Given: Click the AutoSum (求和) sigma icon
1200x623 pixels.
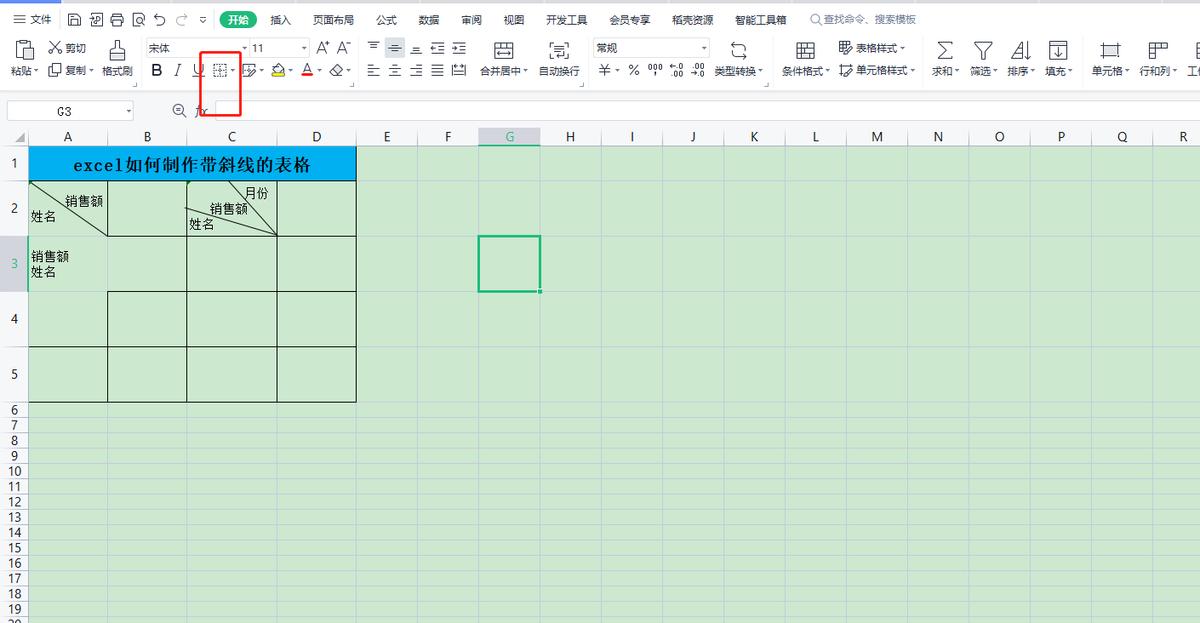Looking at the screenshot, I should 943,50.
